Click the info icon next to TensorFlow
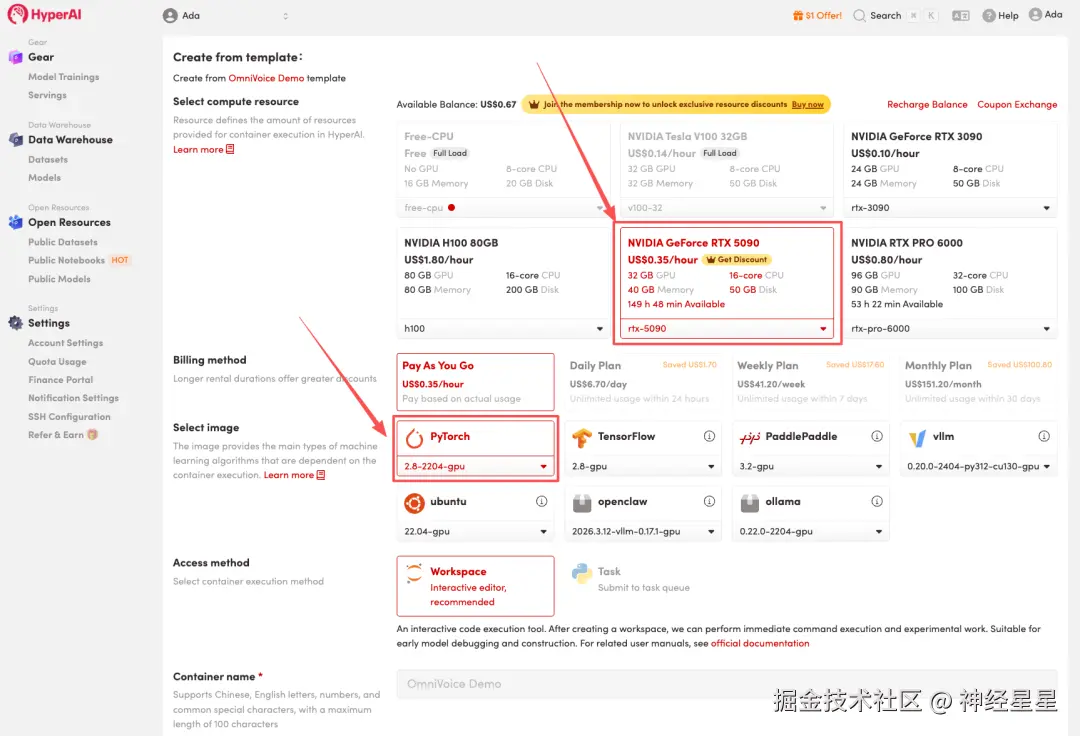Image resolution: width=1080 pixels, height=736 pixels. (x=709, y=437)
